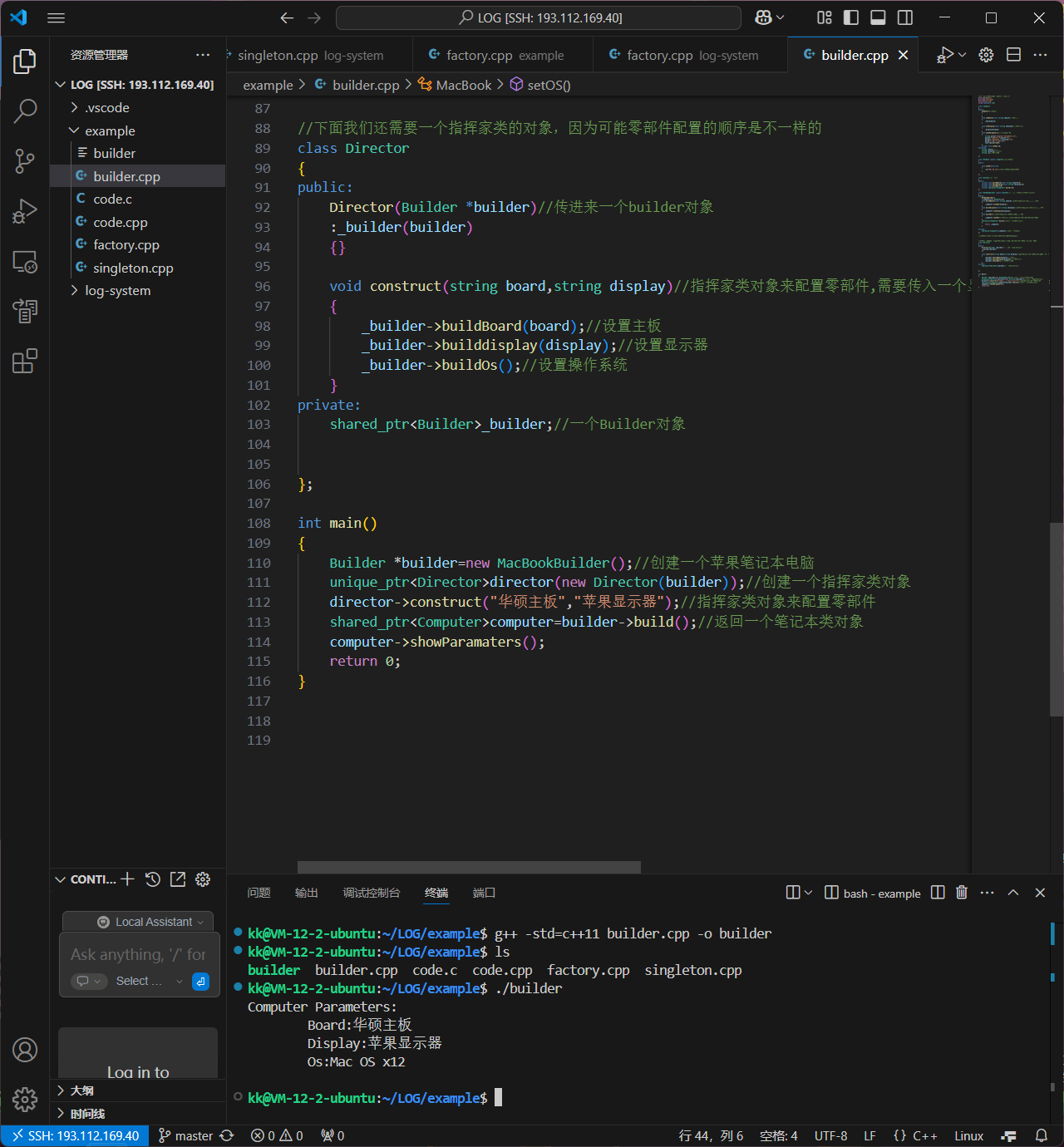
Task: Expand the 时间线 timeline section
Action: coord(138,1114)
